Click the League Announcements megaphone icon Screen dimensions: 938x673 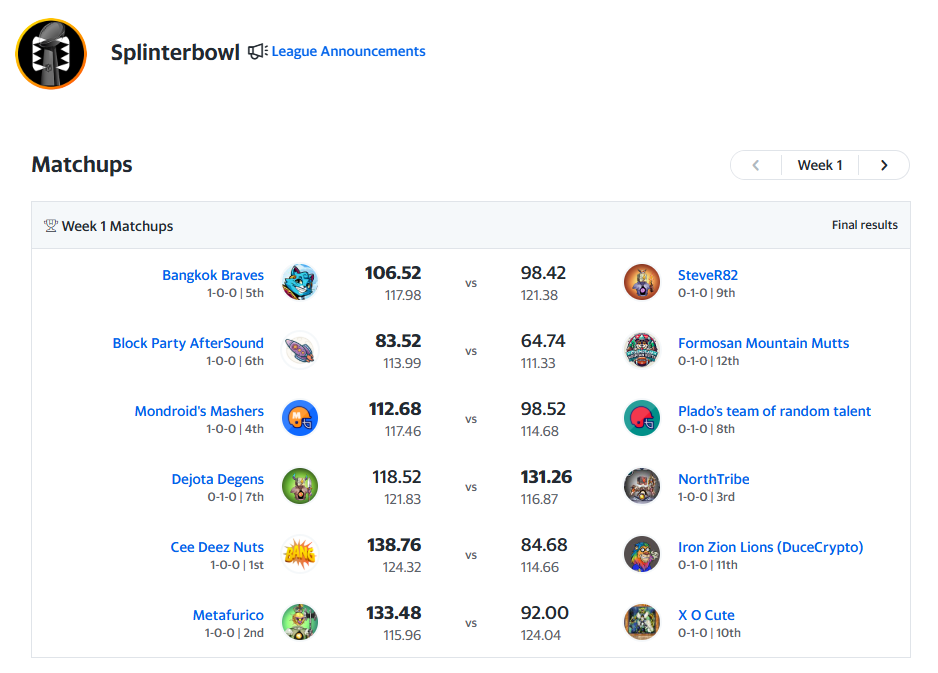click(x=258, y=51)
